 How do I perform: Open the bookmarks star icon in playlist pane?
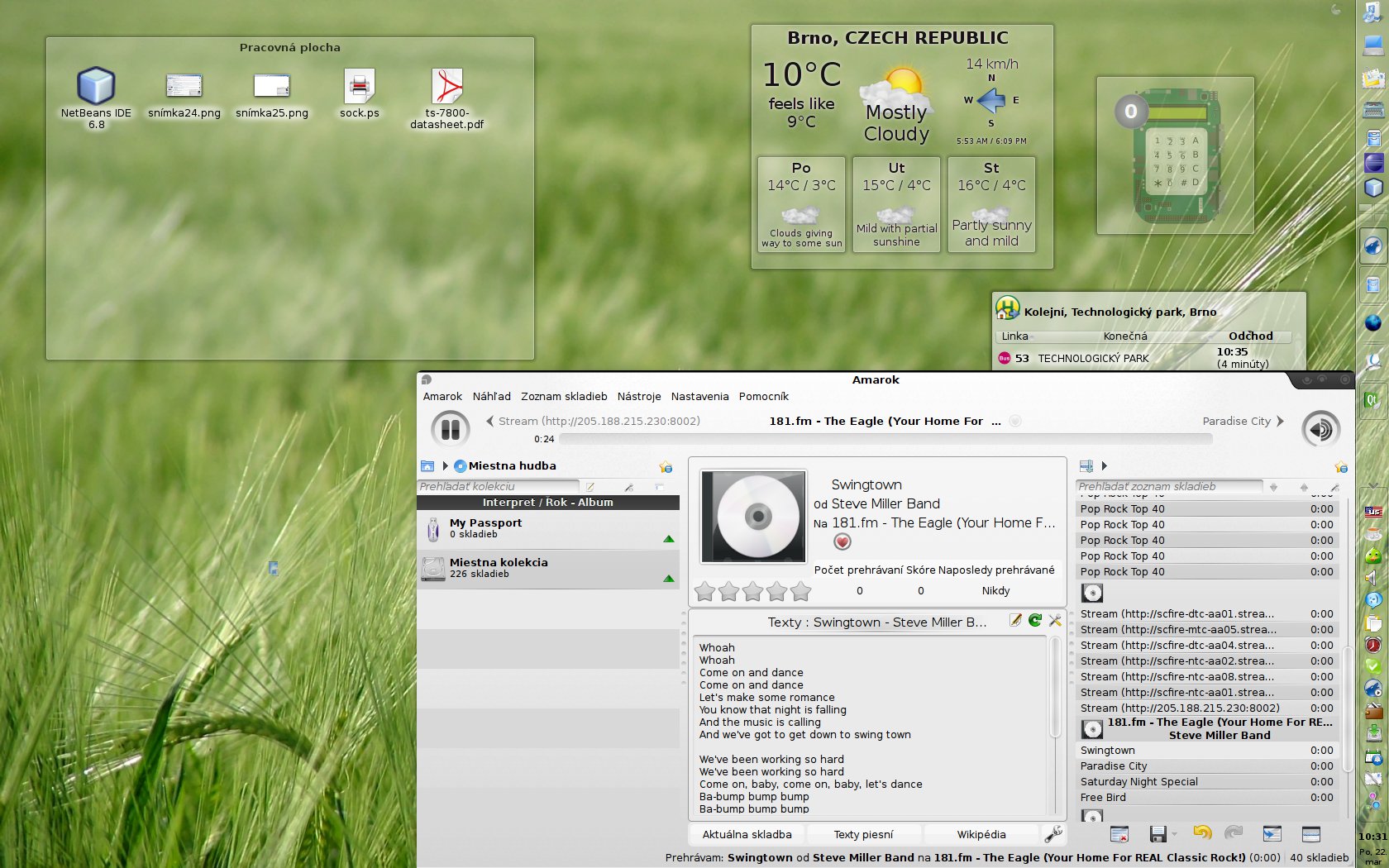pos(1341,467)
